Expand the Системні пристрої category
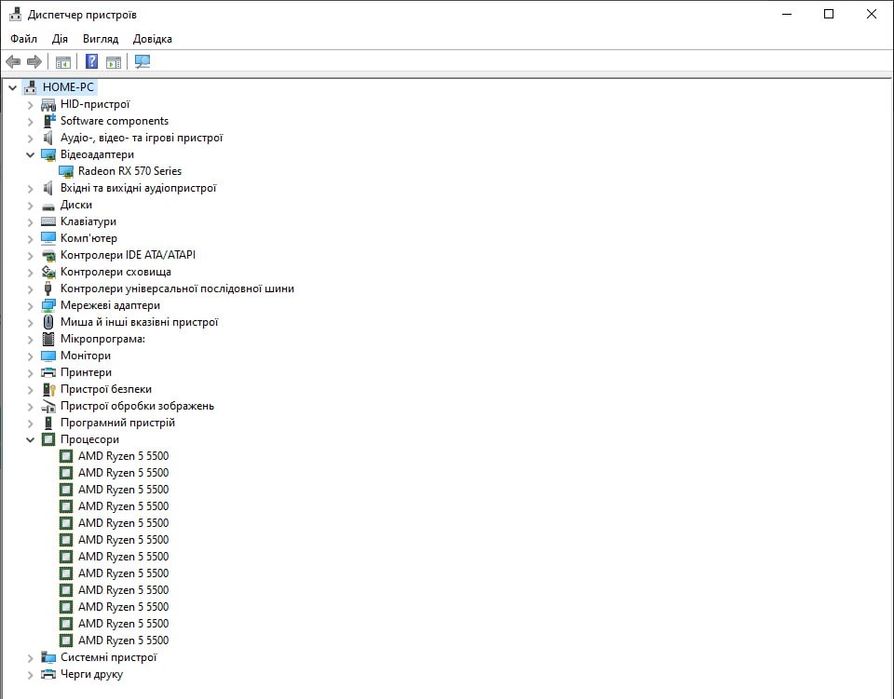Screen dimensions: 894x699 tap(30, 658)
